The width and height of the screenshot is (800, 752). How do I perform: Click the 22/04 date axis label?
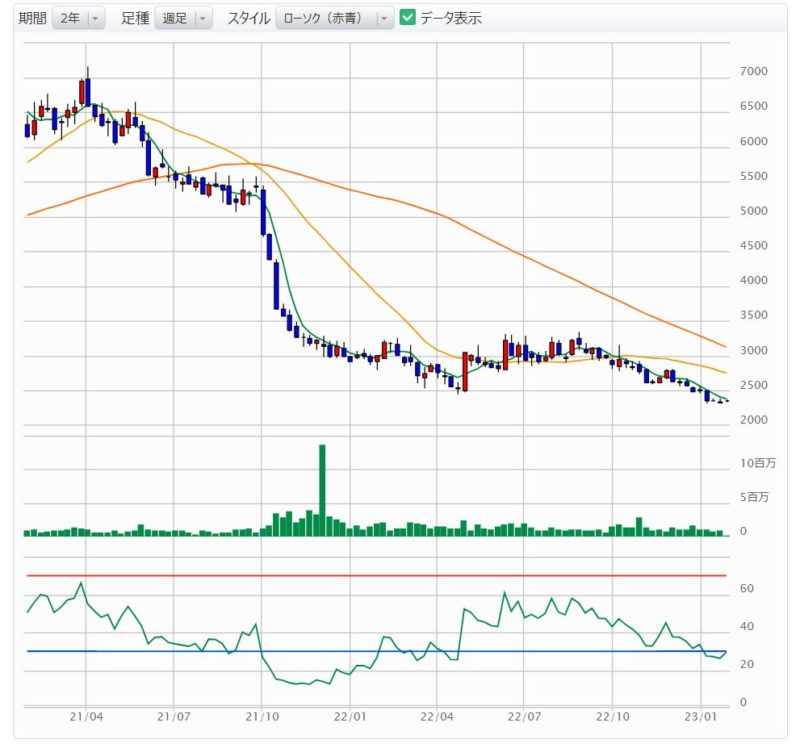pos(437,717)
